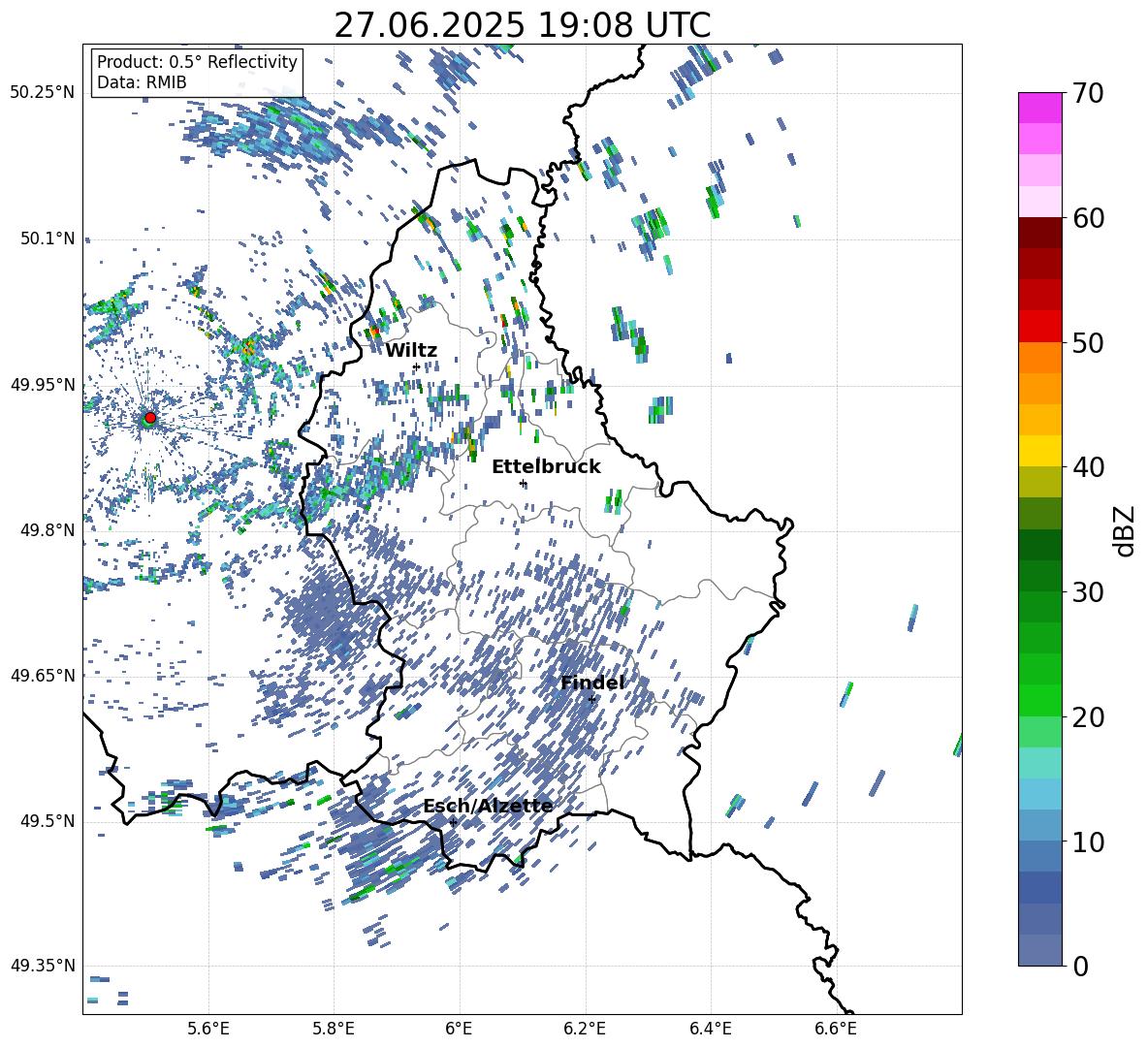Click the Ettelbruck station cross marker
This screenshot has width=1148, height=1048.
523,483
